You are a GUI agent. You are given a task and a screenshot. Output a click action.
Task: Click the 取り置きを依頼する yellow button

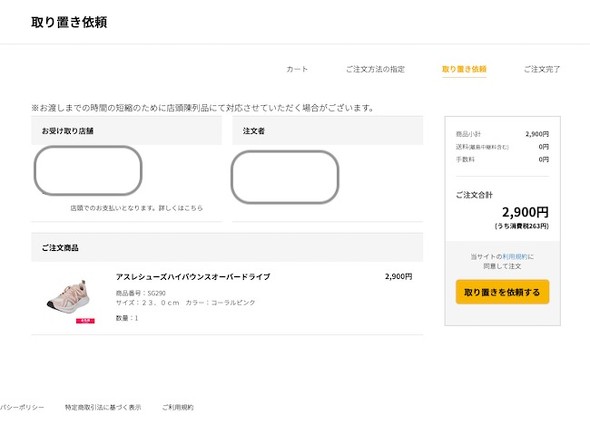(x=502, y=292)
